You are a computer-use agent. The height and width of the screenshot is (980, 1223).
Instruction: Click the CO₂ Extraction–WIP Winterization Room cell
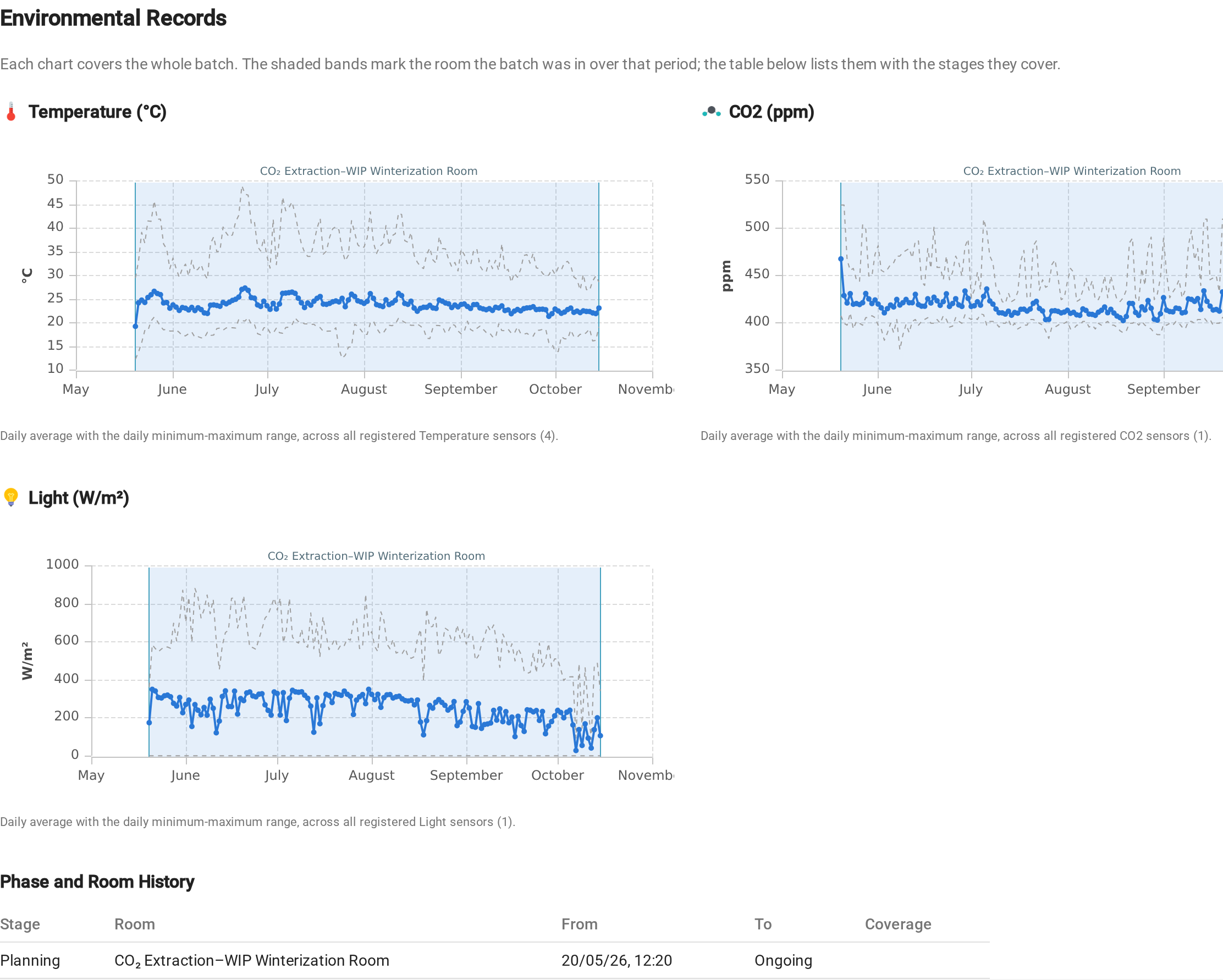click(252, 960)
